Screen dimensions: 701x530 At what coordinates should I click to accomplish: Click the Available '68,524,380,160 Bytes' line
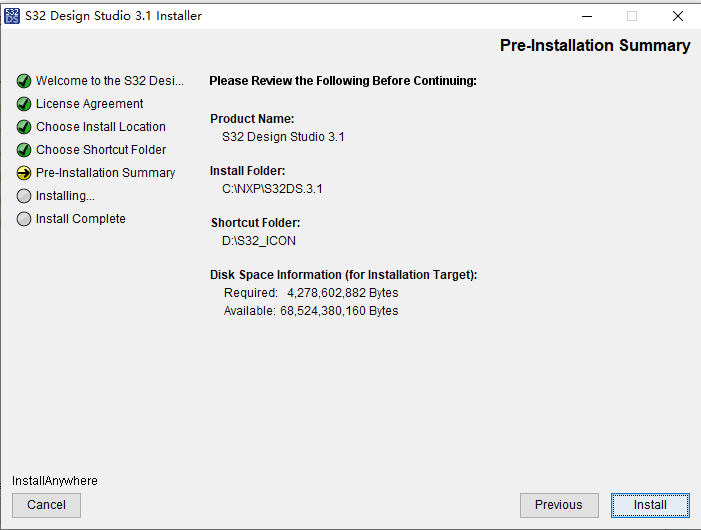(x=311, y=311)
